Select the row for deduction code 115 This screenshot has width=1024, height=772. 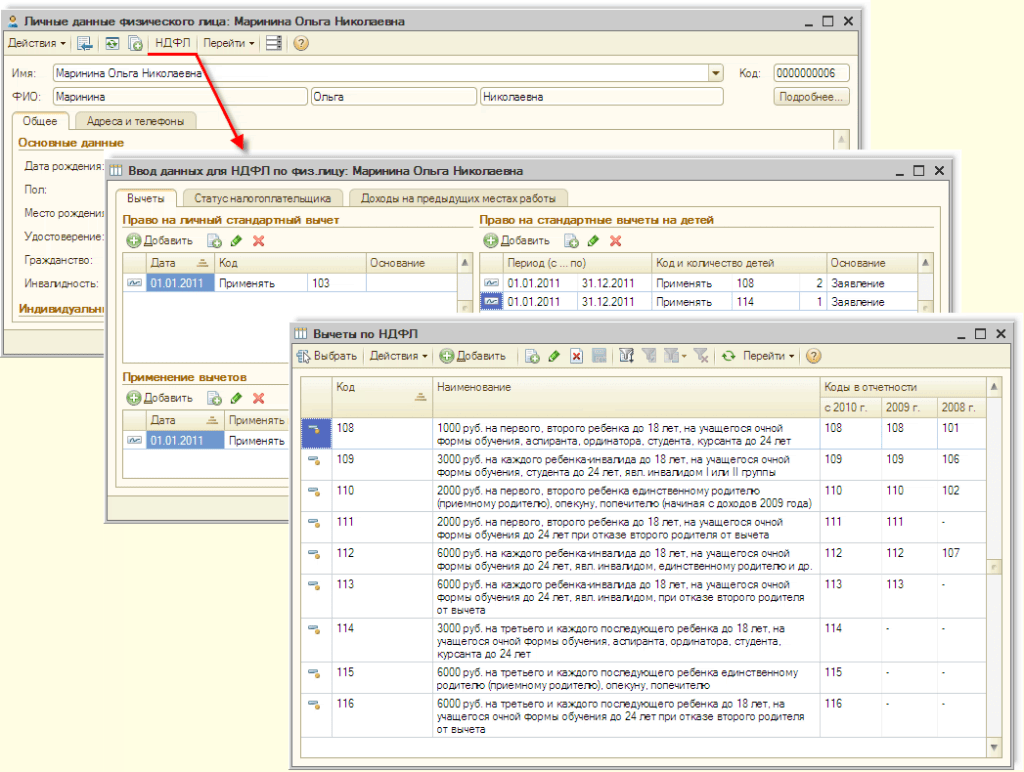pyautogui.click(x=643, y=679)
